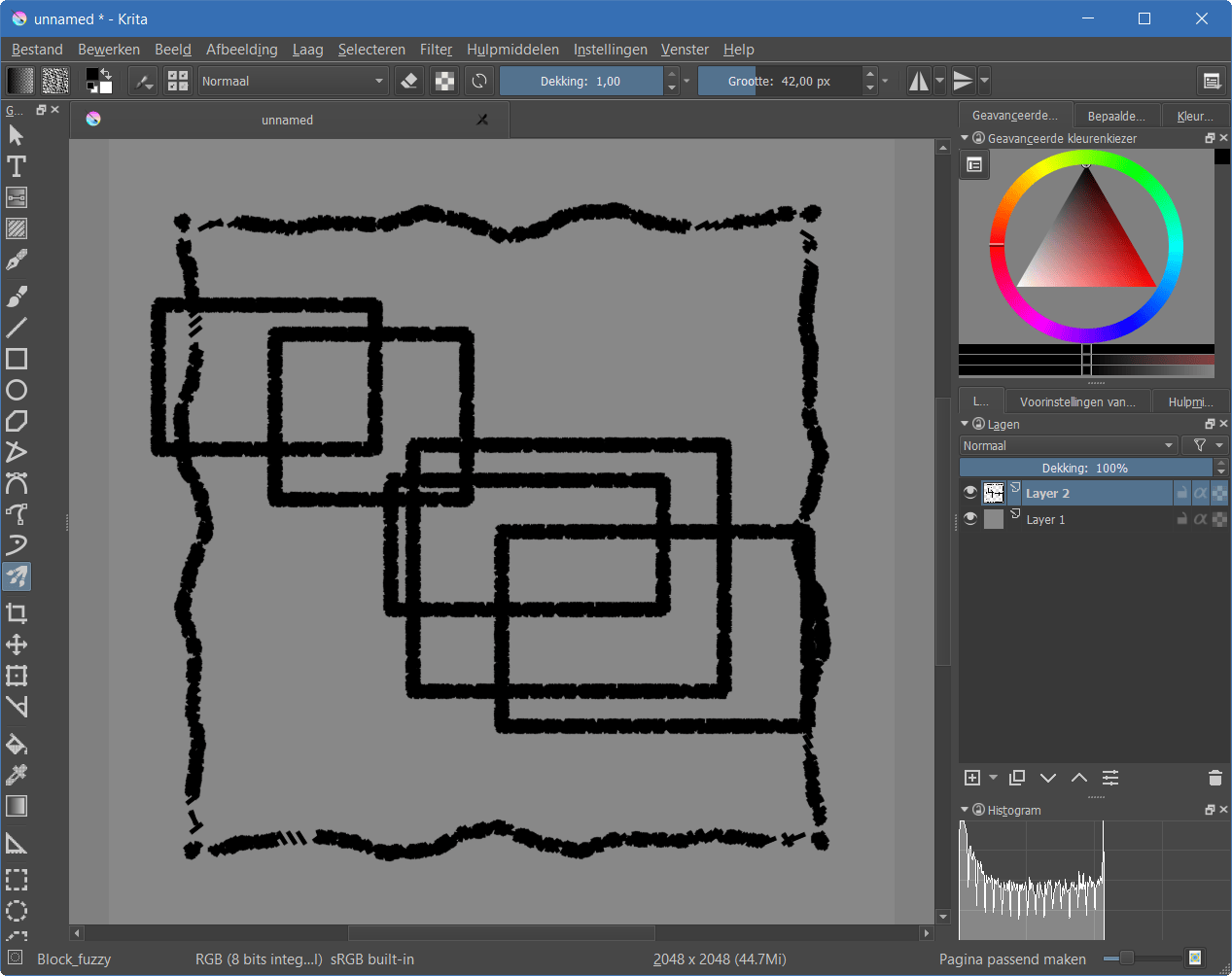
Task: Activate the Crop tool
Action: [x=17, y=612]
